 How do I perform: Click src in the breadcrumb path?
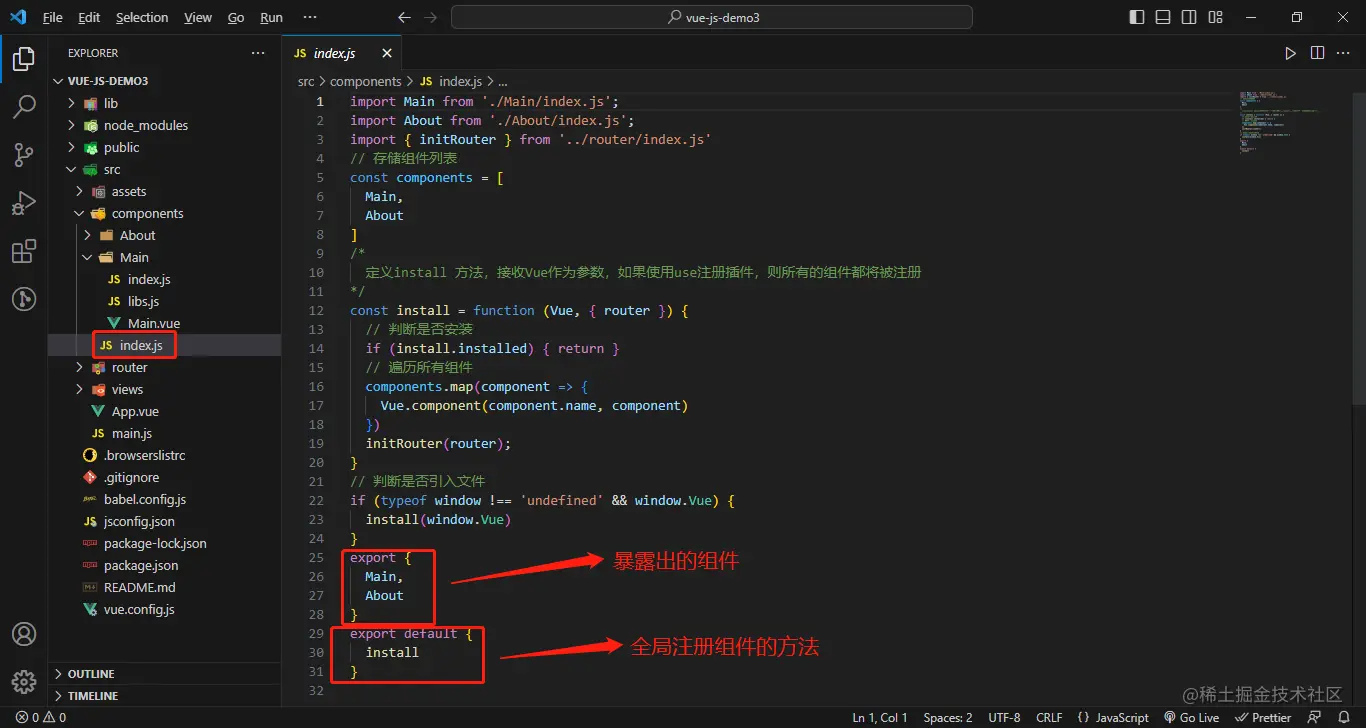tap(306, 81)
